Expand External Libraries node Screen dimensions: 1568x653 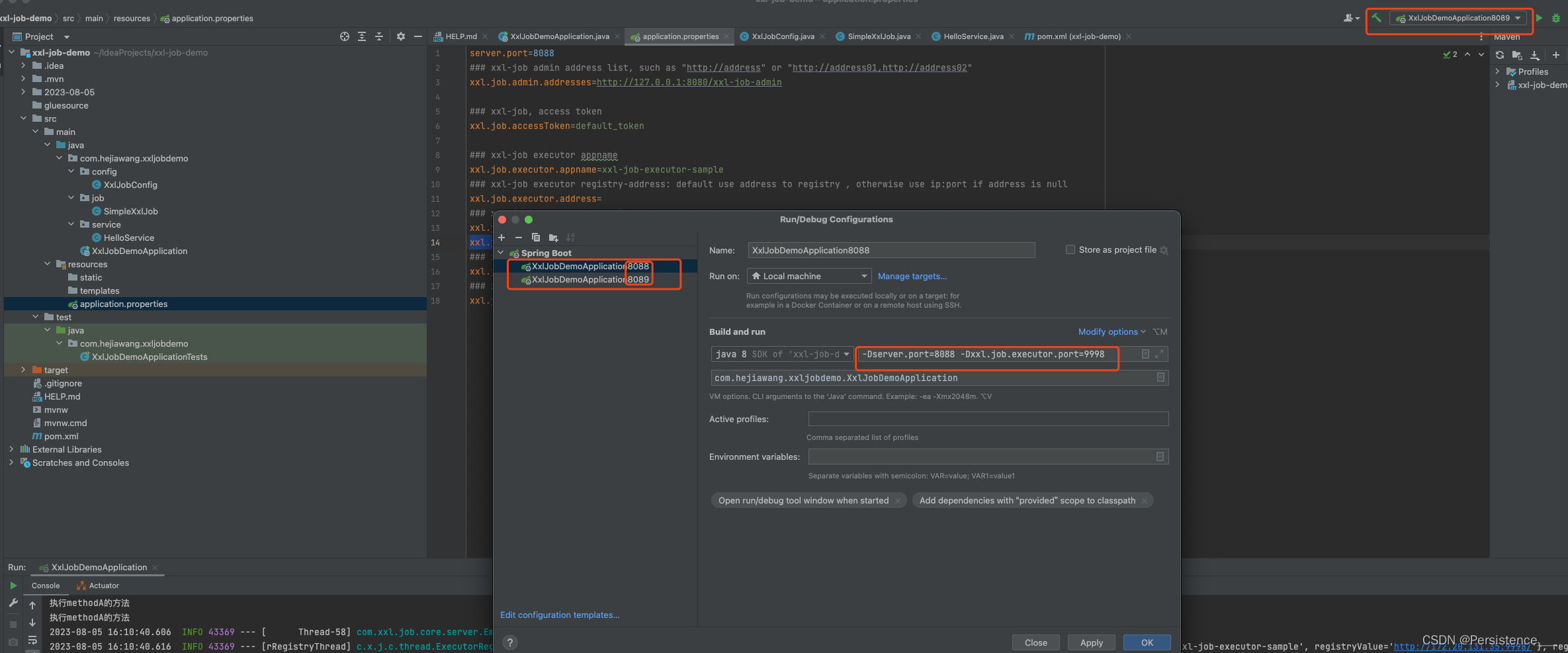click(x=11, y=449)
